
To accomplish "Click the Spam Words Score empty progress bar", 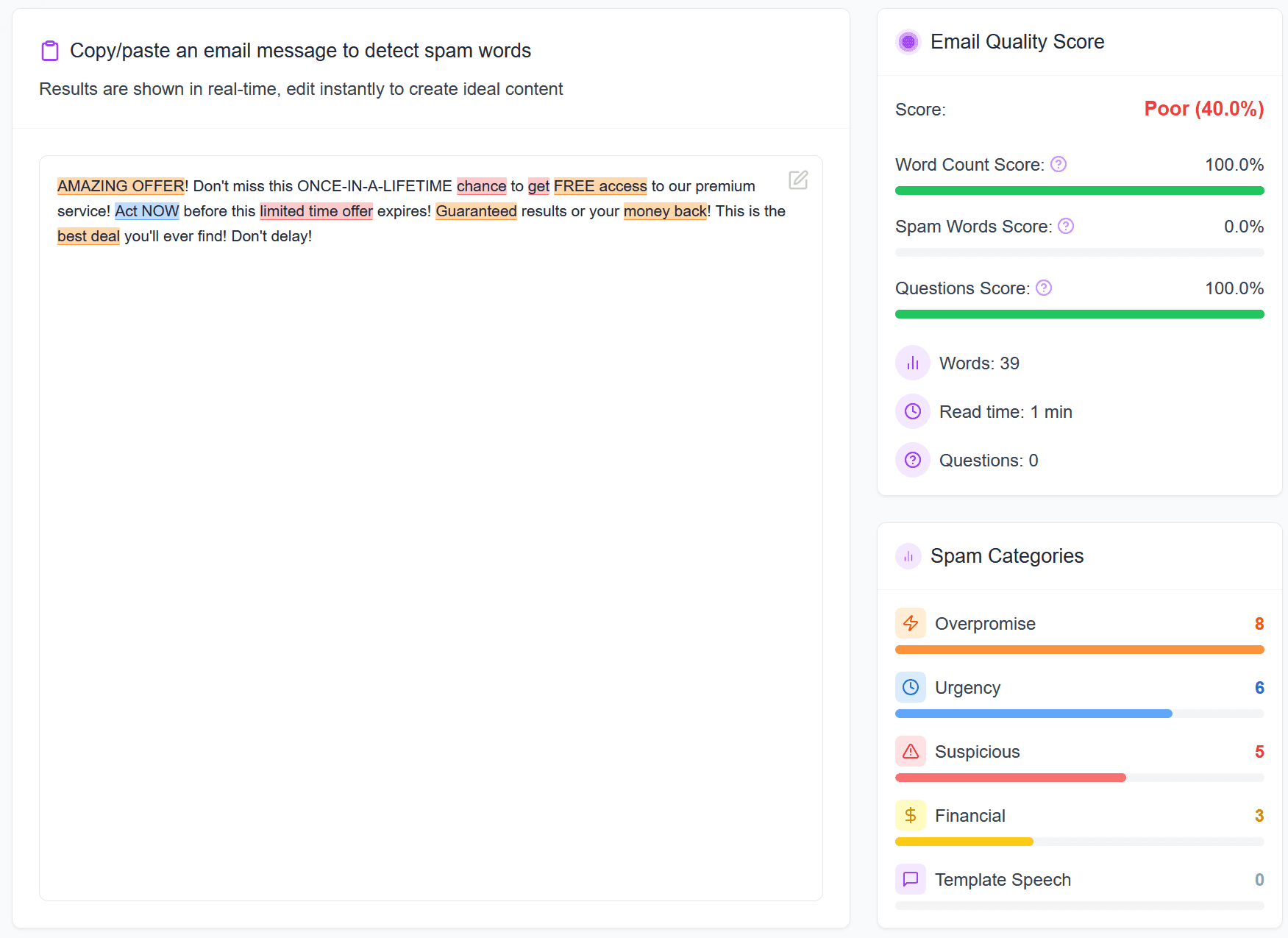I will click(1079, 252).
